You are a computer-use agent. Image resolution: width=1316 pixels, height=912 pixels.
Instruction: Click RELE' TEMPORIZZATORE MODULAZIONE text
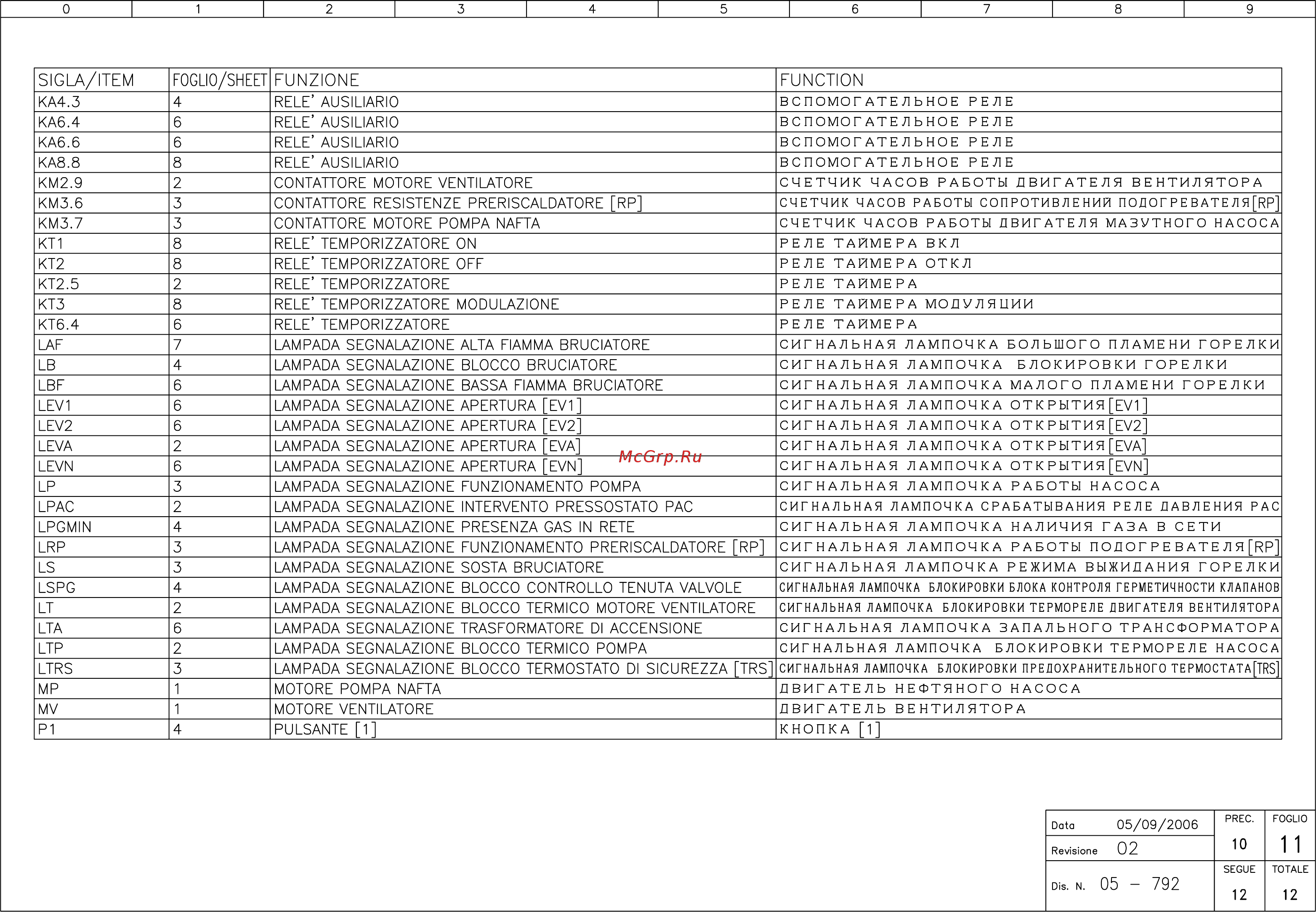pos(416,304)
